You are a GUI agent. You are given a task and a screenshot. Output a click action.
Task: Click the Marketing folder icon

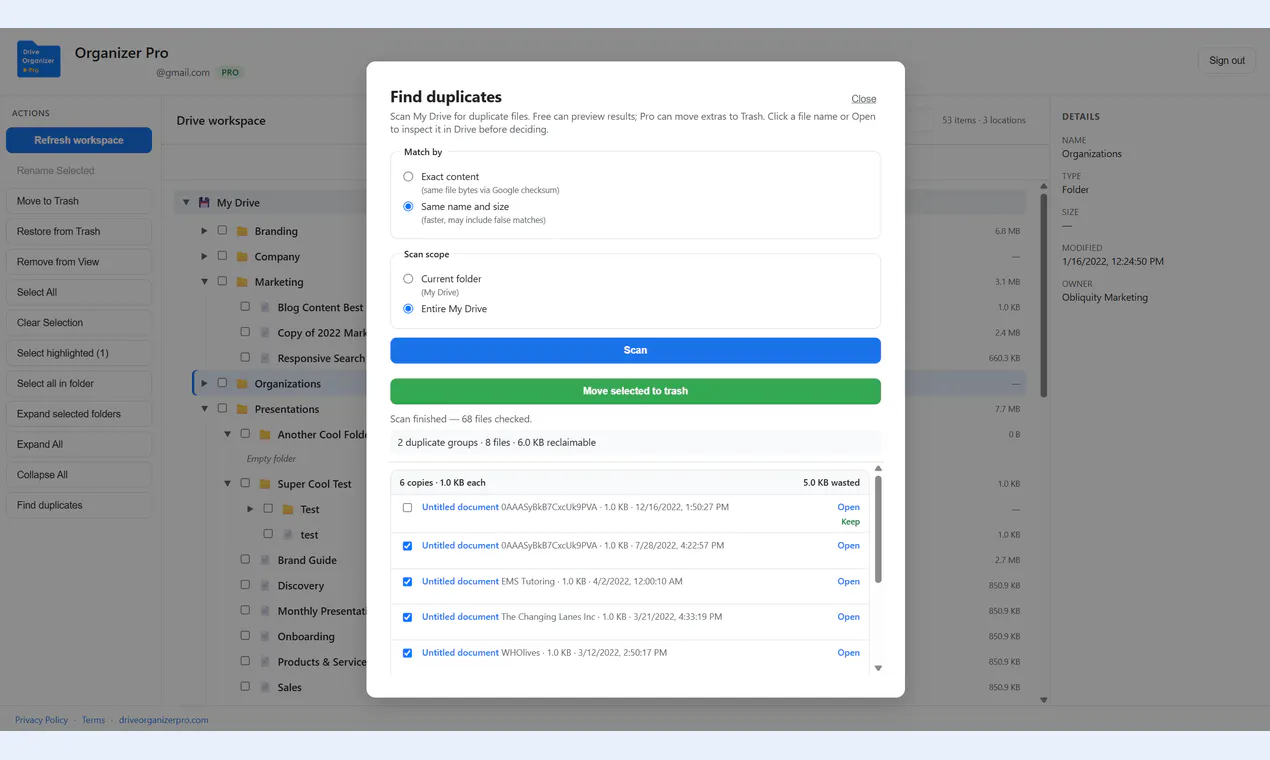coord(242,282)
